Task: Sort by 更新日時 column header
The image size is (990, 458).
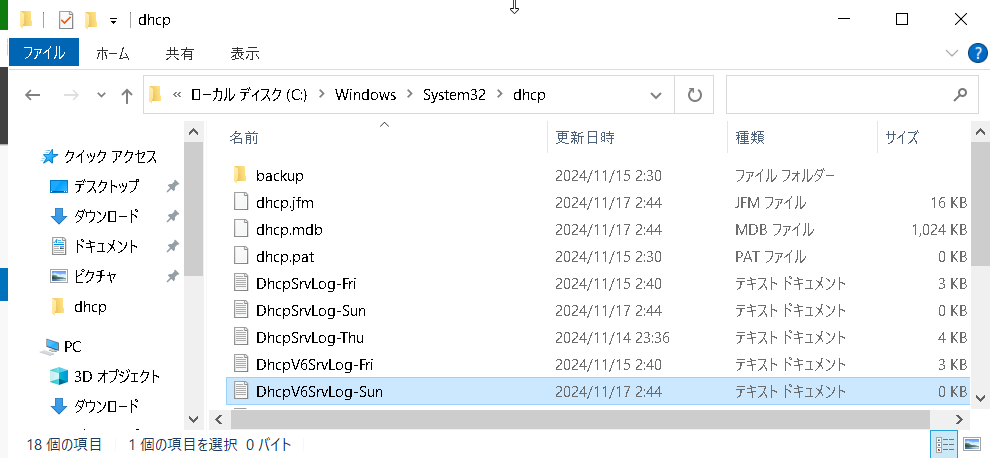Action: pyautogui.click(x=585, y=137)
